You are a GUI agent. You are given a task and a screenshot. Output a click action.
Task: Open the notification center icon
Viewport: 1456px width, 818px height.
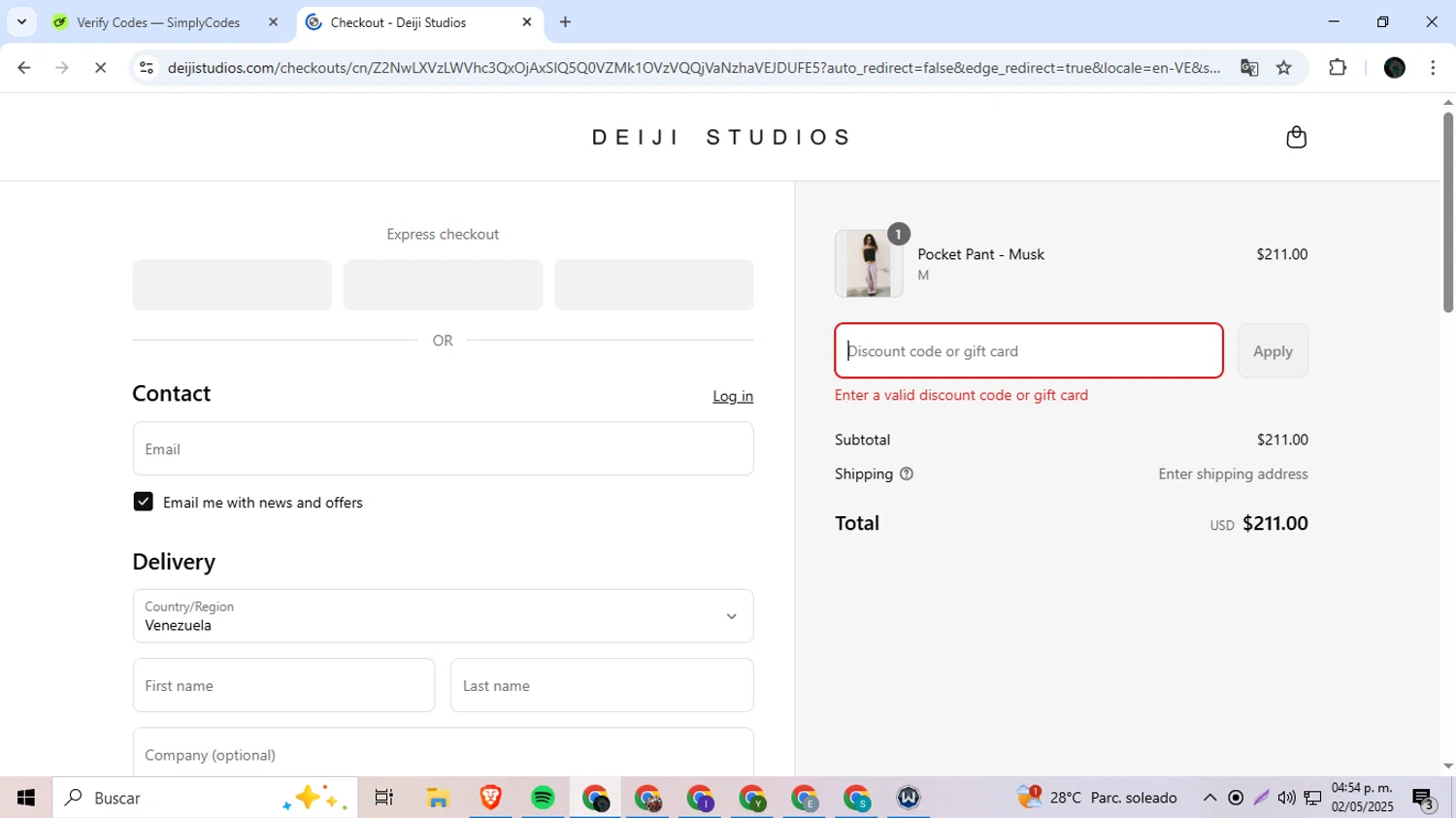[x=1424, y=799]
